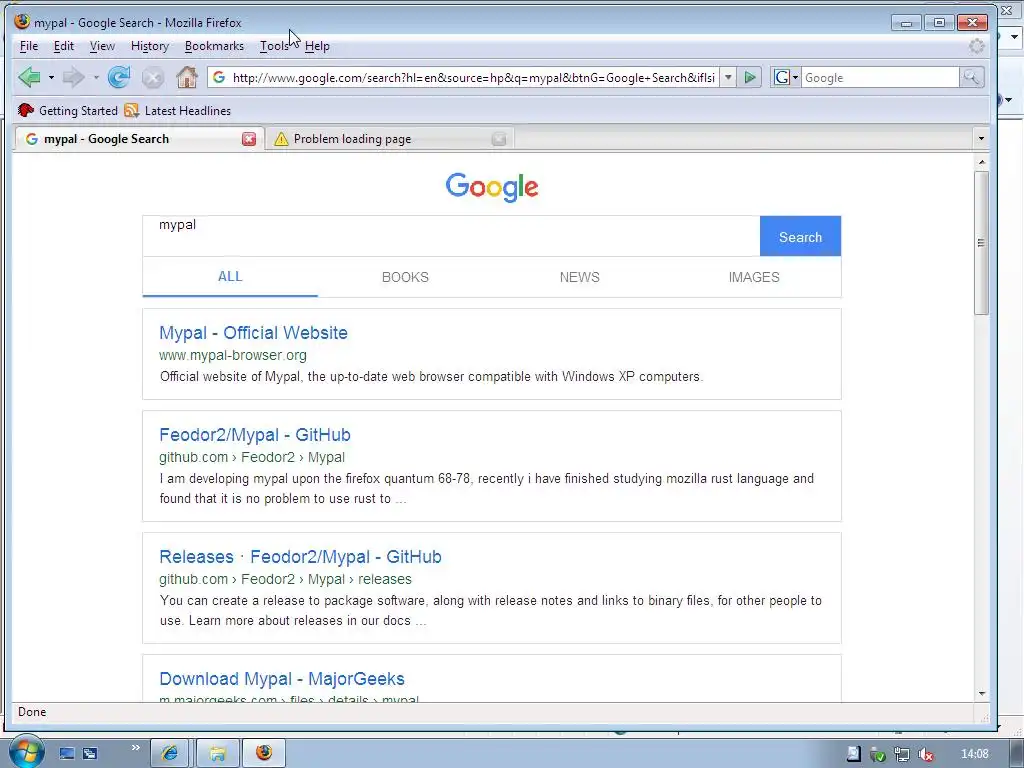The width and height of the screenshot is (1024, 768).
Task: Click the scrollbar up arrow
Action: pyautogui.click(x=982, y=161)
